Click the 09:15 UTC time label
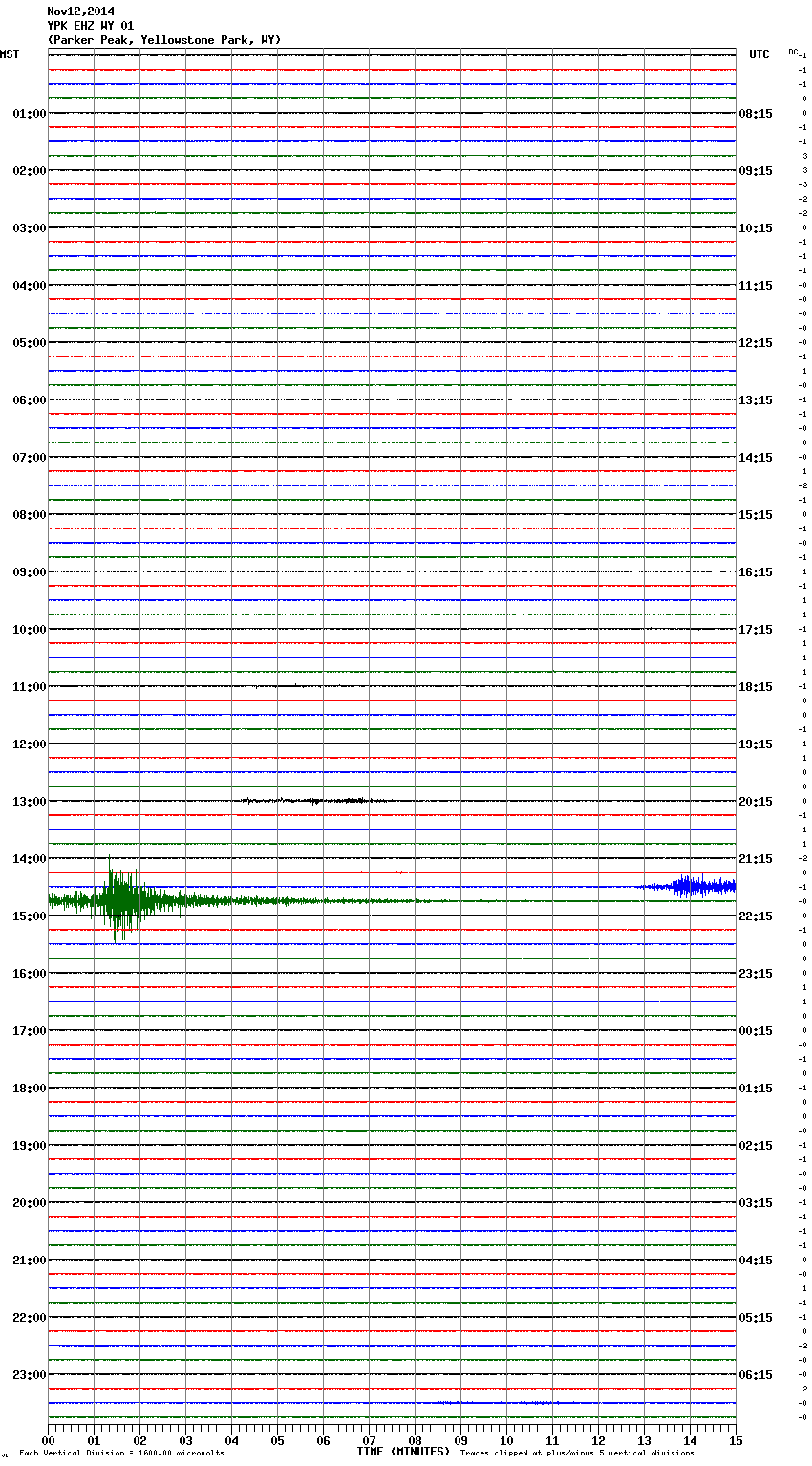The height and width of the screenshot is (1466, 812). click(x=756, y=171)
